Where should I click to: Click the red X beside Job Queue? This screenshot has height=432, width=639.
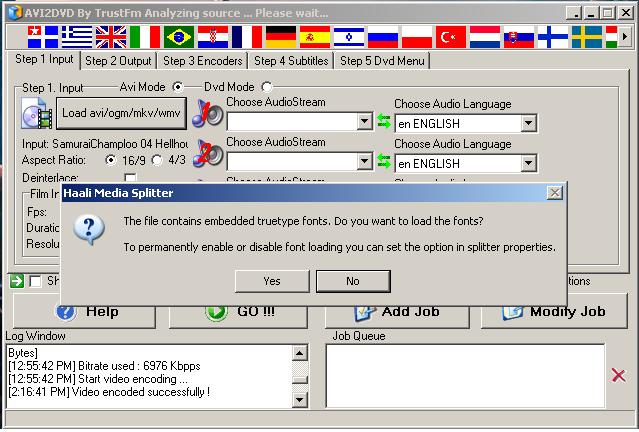coord(619,375)
